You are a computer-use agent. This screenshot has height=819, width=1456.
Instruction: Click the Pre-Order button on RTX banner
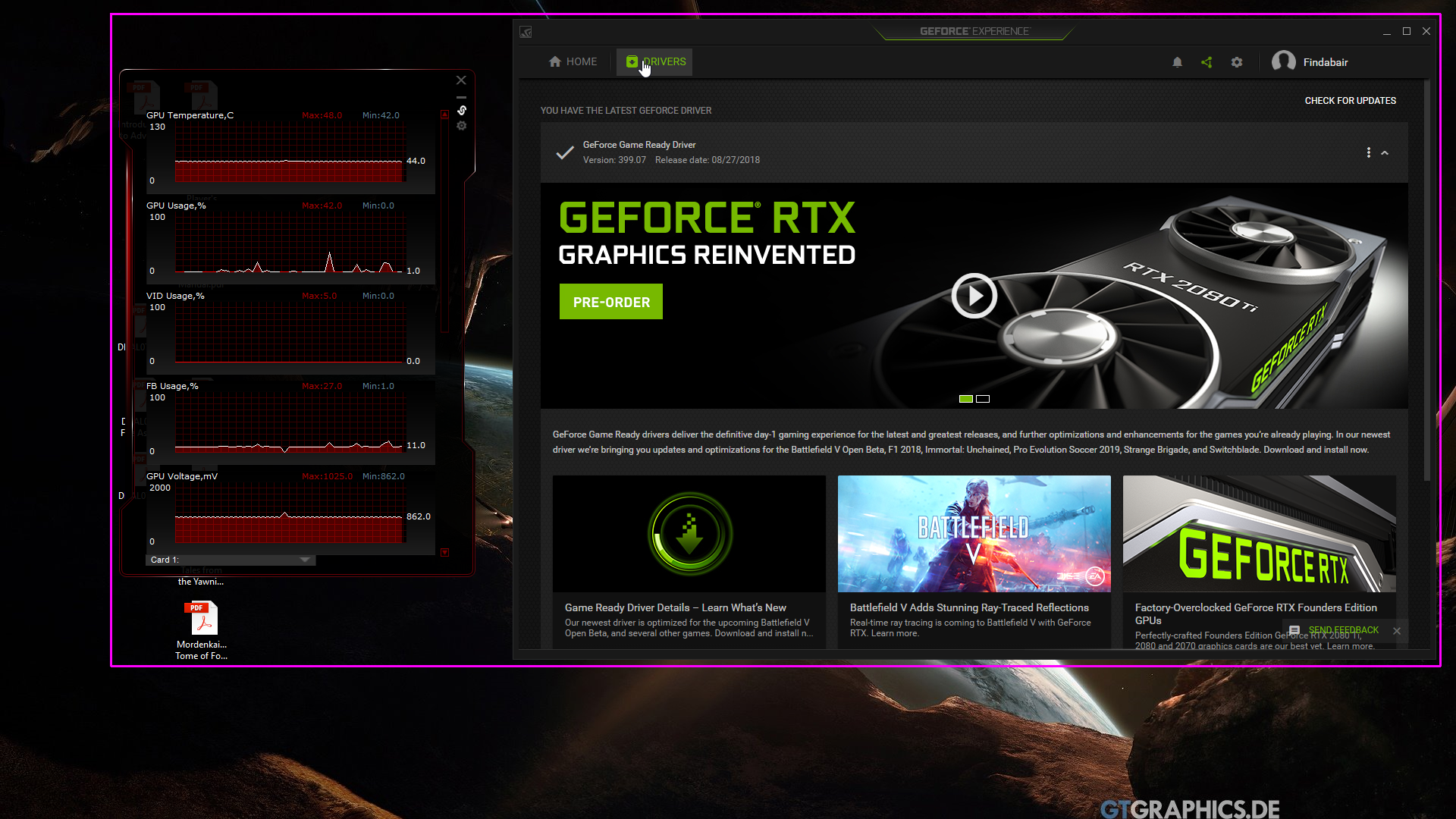tap(611, 302)
